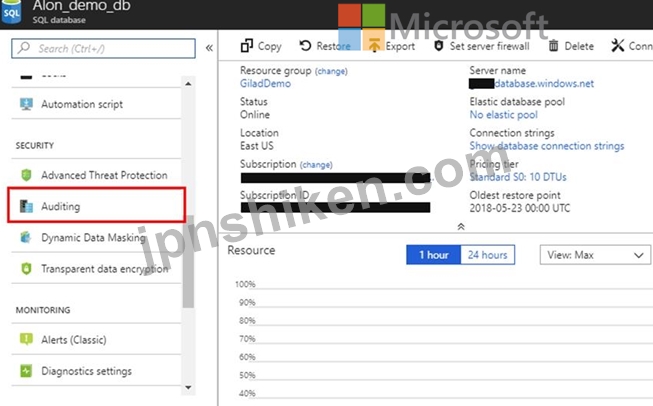The height and width of the screenshot is (406, 653).
Task: Click the Advanced Threat Protection shield icon
Action: coord(26,175)
